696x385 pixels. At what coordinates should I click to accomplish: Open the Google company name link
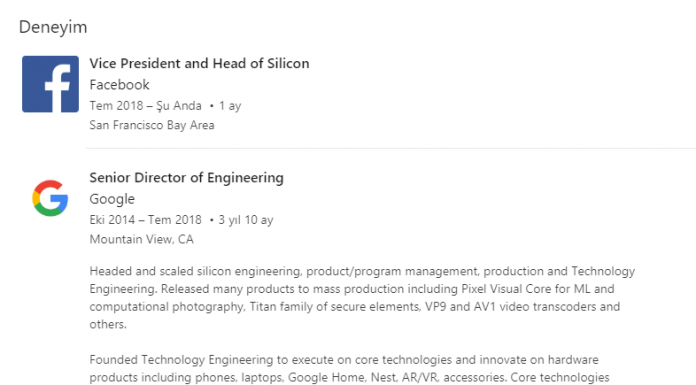[112, 199]
